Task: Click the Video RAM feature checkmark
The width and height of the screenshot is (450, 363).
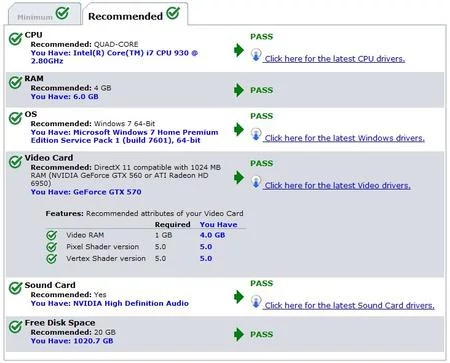Action: [52, 235]
